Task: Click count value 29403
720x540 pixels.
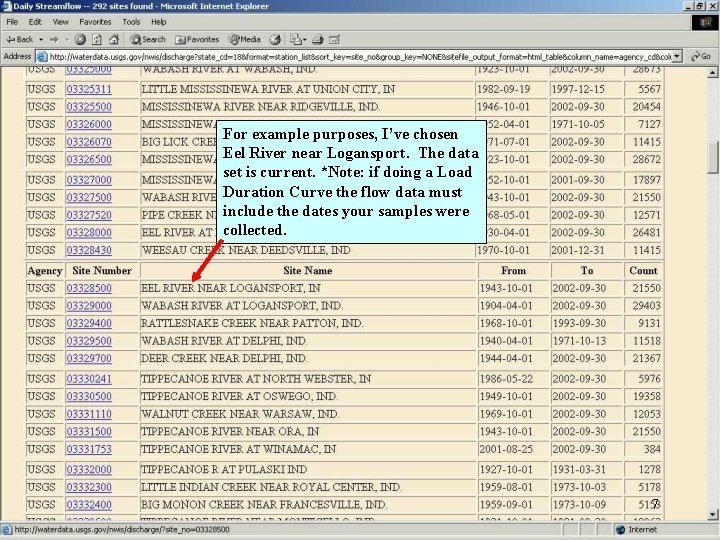Action: click(647, 306)
